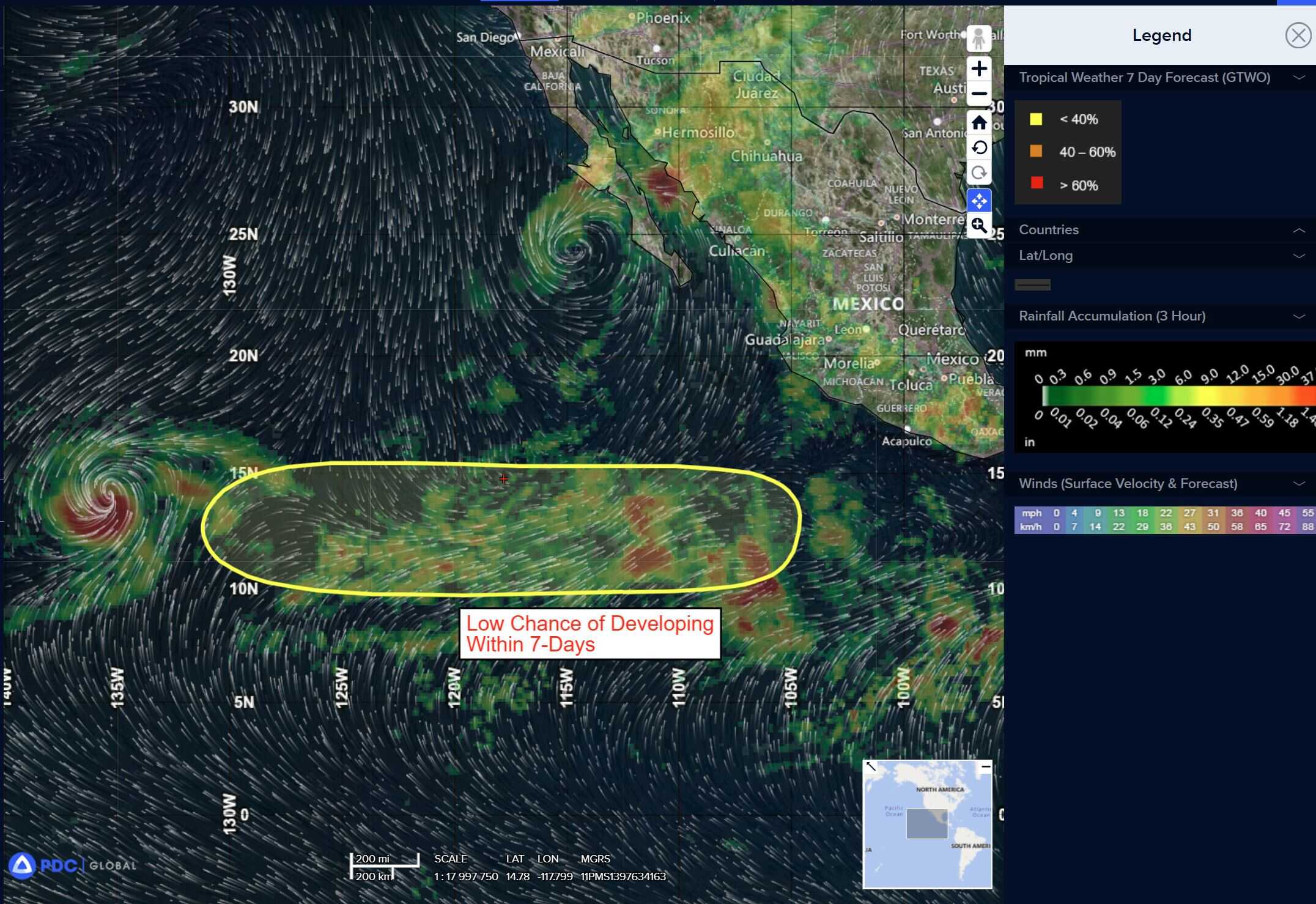Image resolution: width=1316 pixels, height=904 pixels.
Task: Zoom out with the minus button
Action: [x=979, y=94]
